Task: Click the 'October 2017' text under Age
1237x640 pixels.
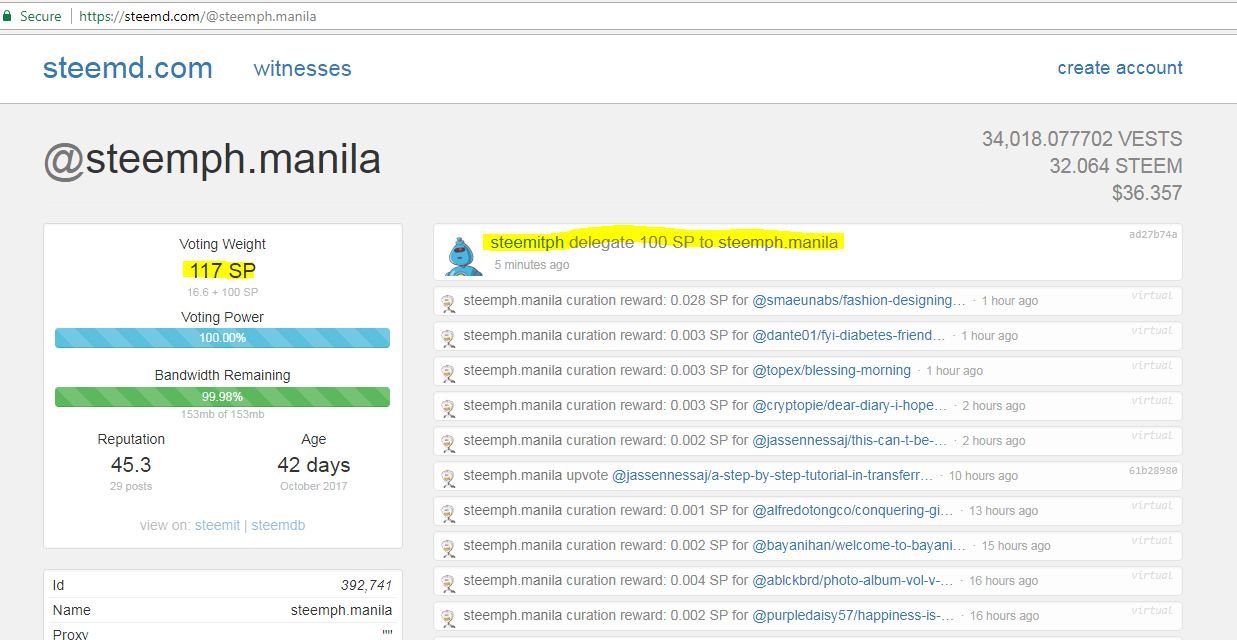Action: tap(314, 486)
